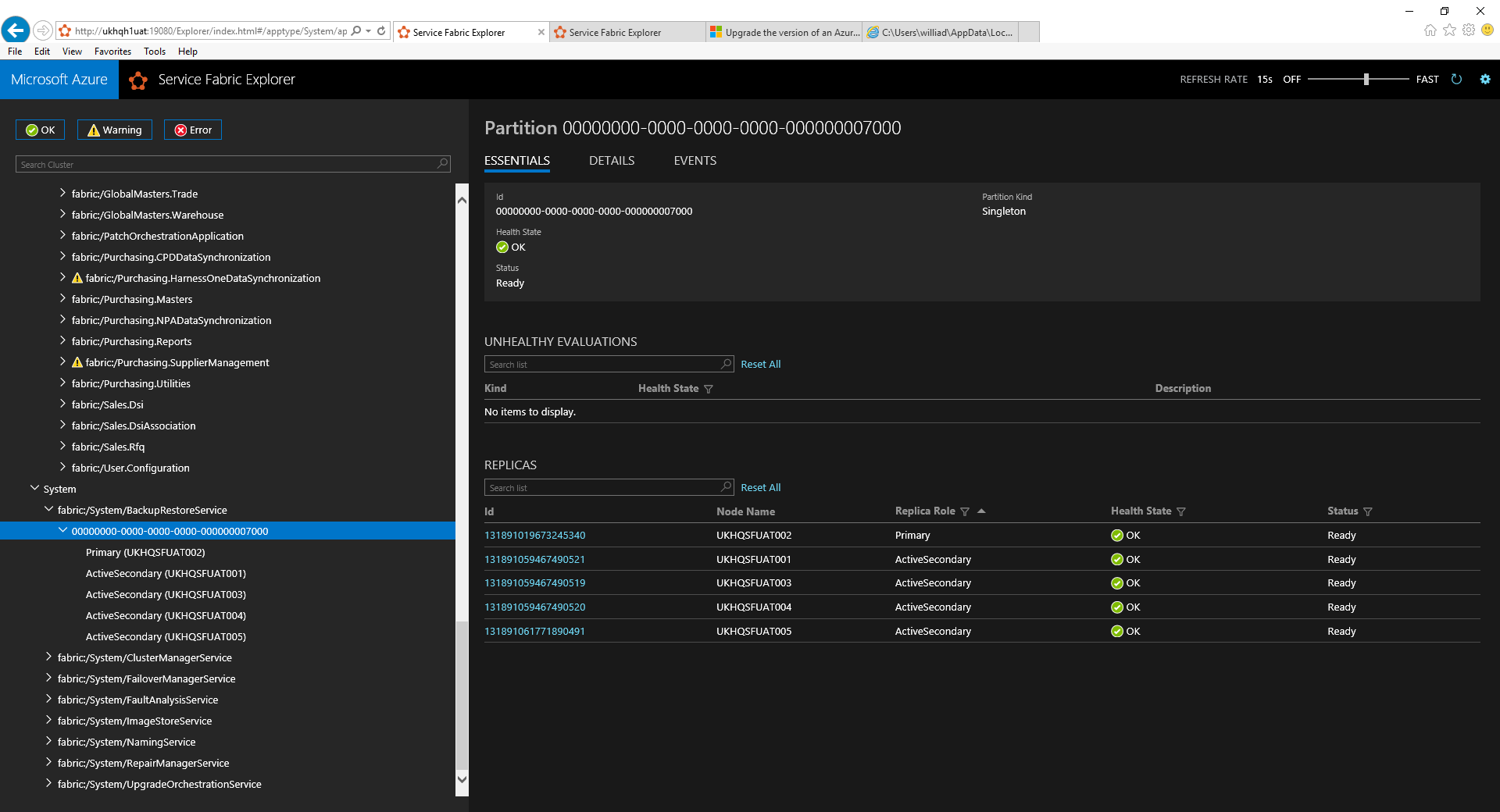Click the Replicas Search list field
This screenshot has height=812, width=1500.
click(609, 487)
